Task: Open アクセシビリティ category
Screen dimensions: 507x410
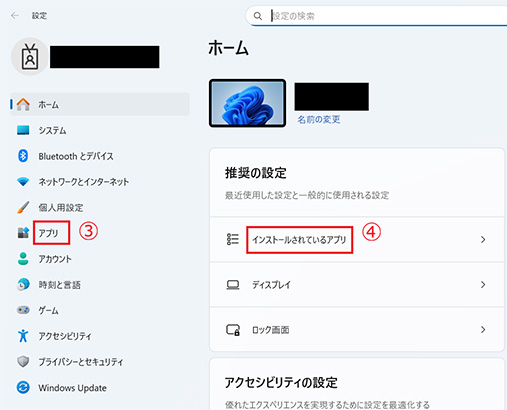Action: [x=100, y=336]
